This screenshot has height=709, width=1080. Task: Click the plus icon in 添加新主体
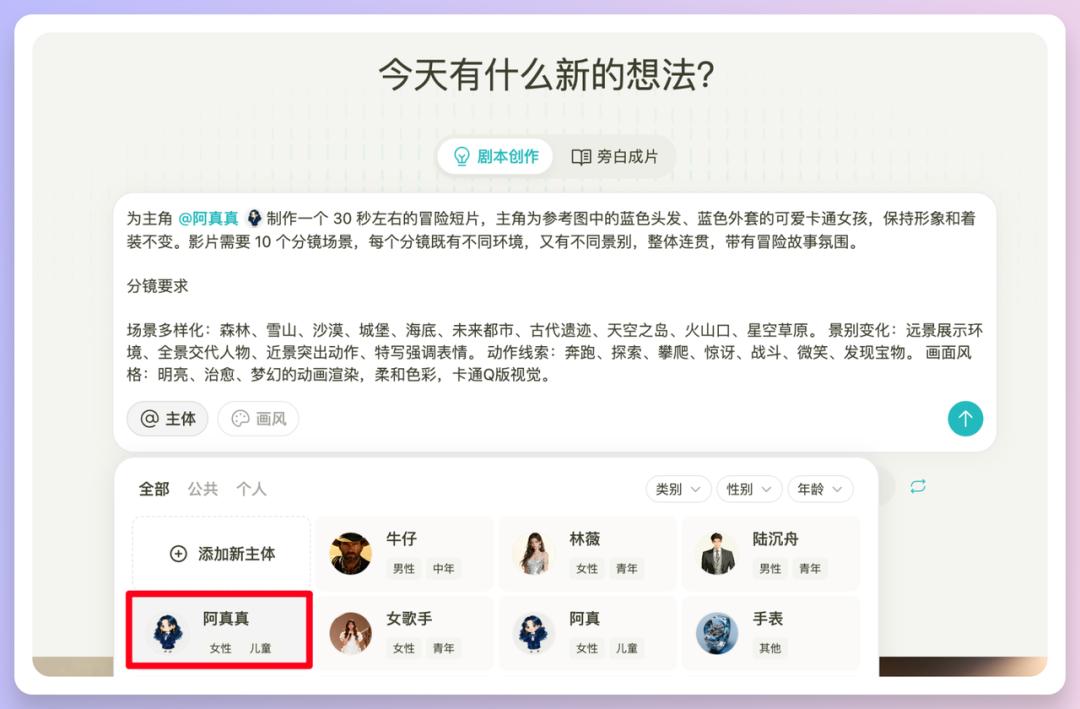click(178, 553)
